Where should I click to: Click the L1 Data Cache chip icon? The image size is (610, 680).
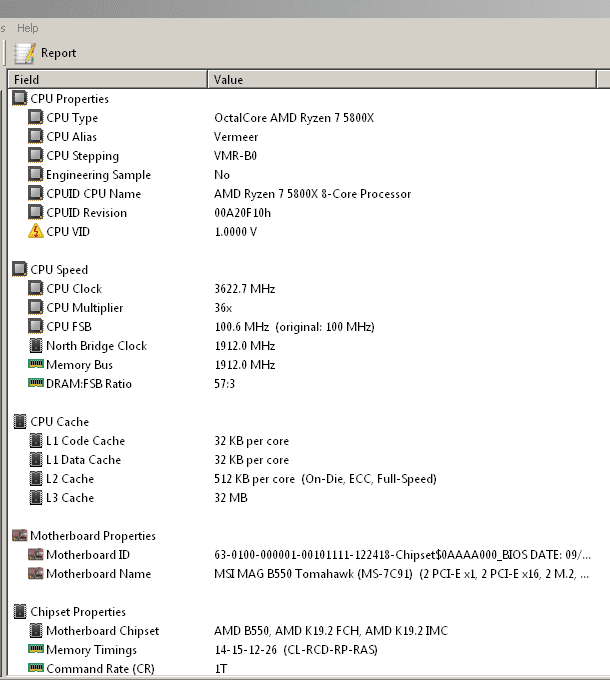36,460
